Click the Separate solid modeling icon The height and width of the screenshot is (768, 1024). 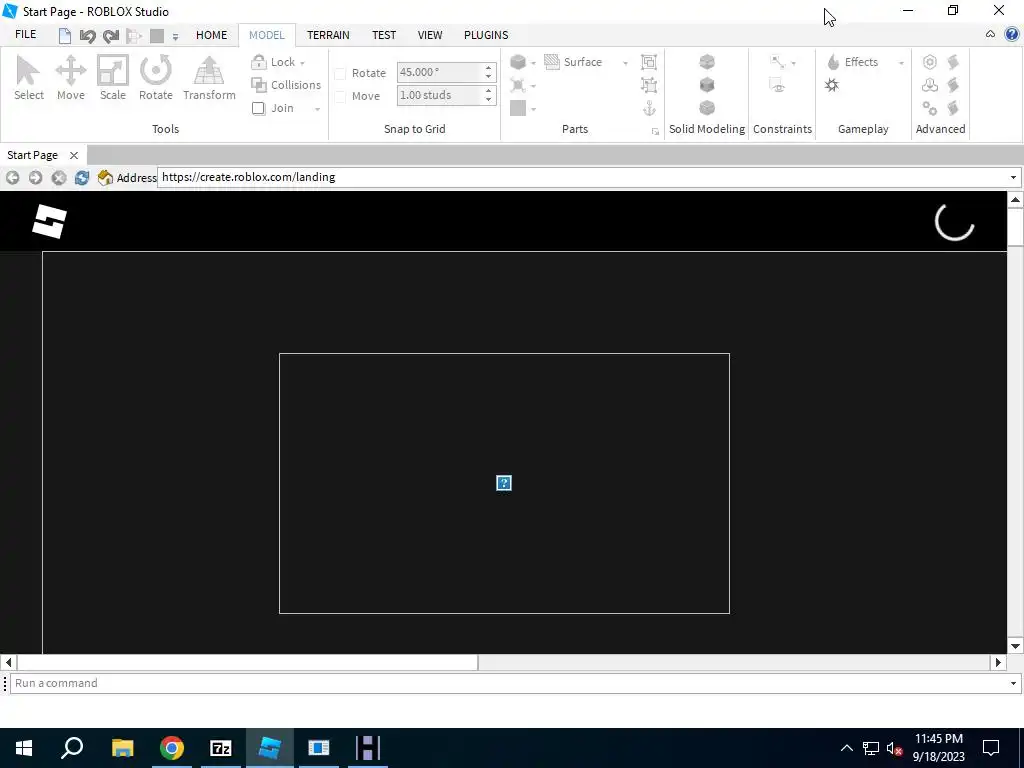pyautogui.click(x=707, y=108)
